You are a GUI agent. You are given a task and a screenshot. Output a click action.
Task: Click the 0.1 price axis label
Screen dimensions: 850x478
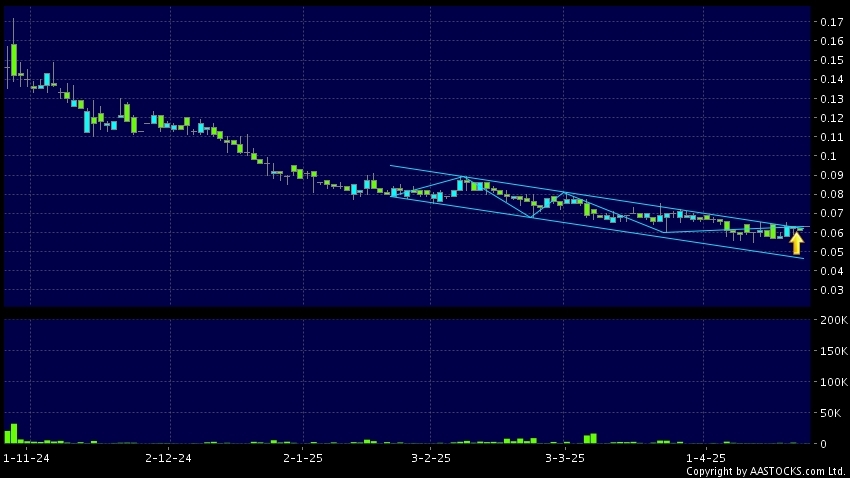828,156
